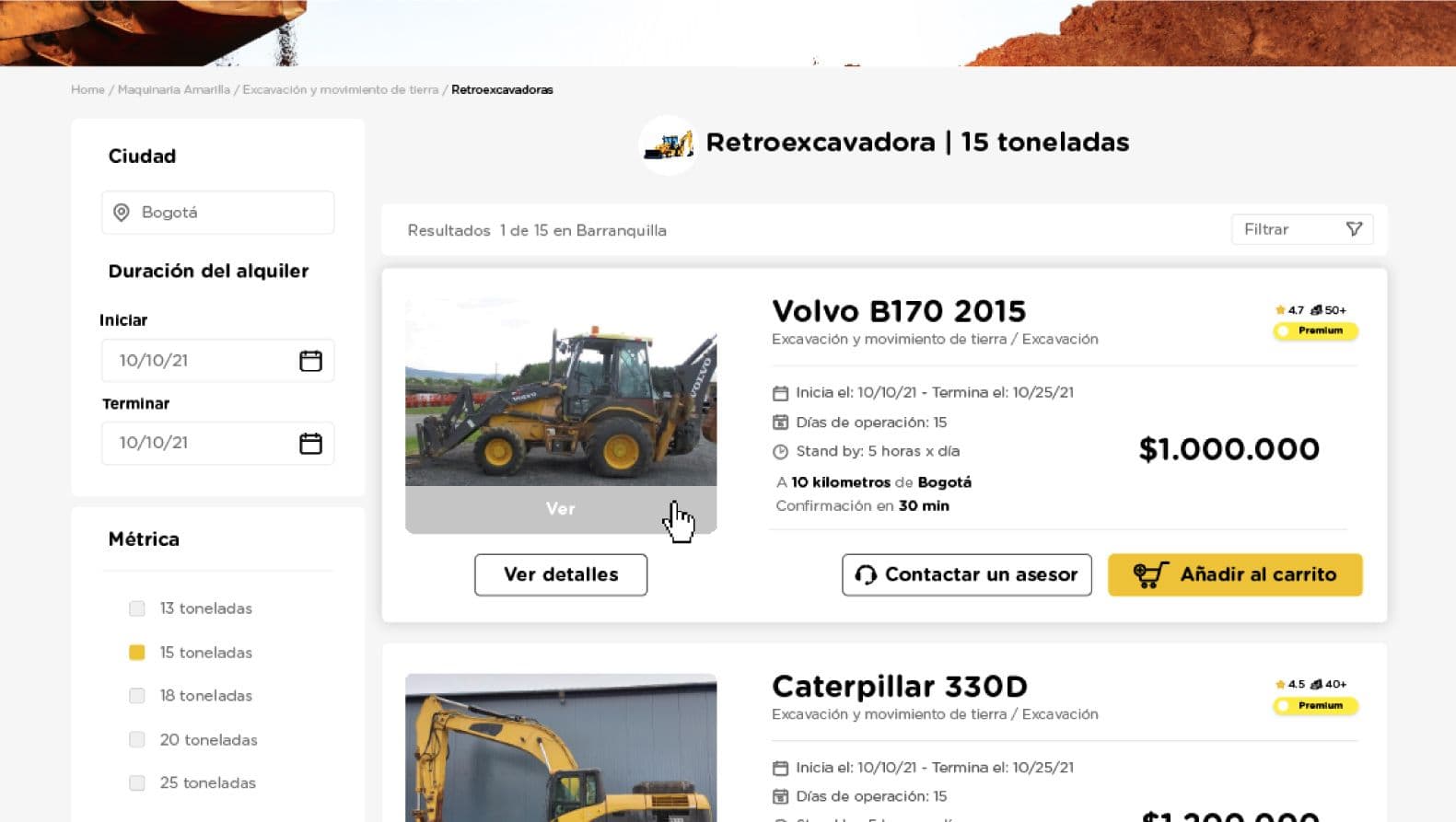Screen dimensions: 1456x822
Task: Check the 13 toneladas checkbox
Action: coord(137,608)
